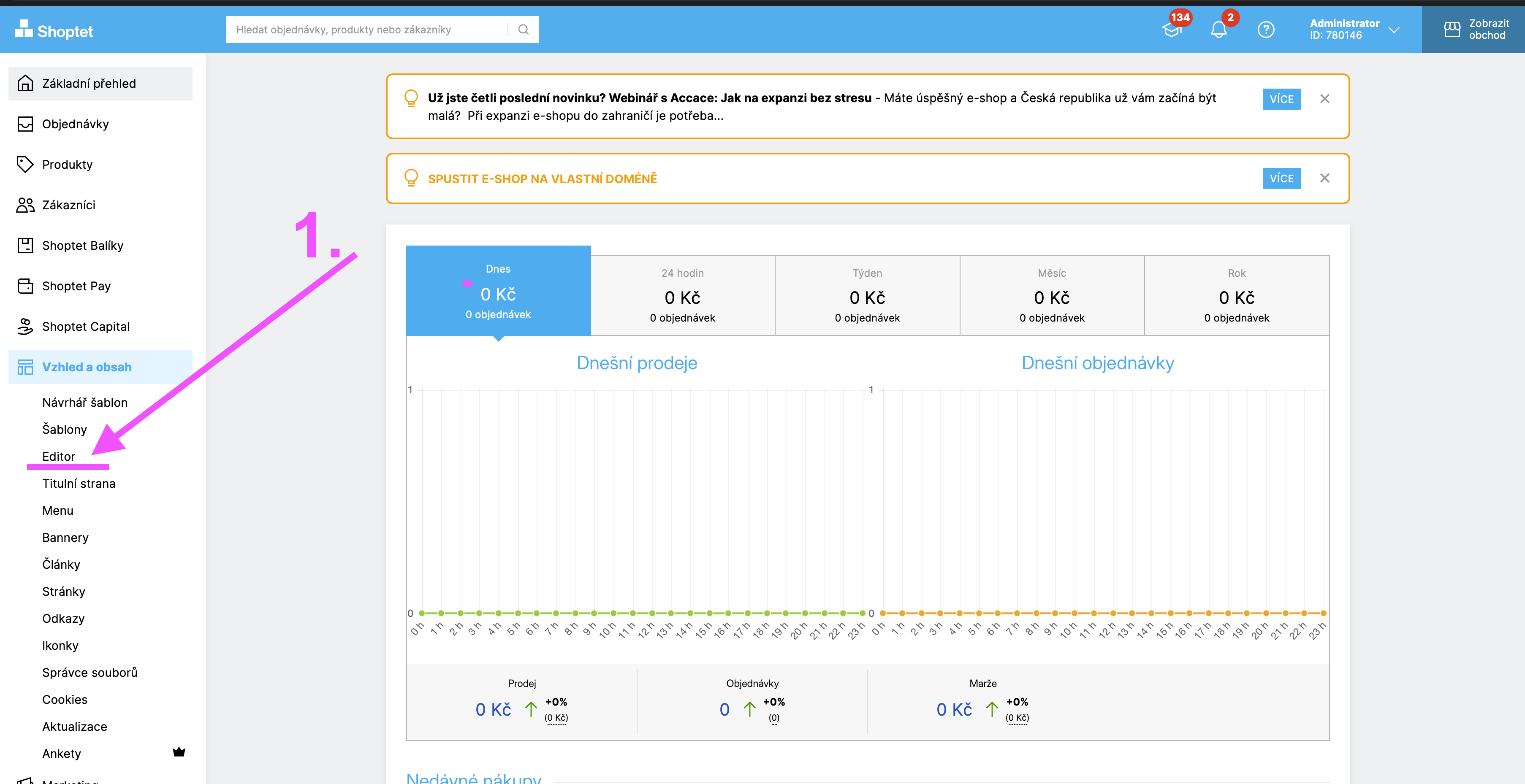Click the Produkty tag icon
Screen dimensions: 1525x784
coord(25,165)
